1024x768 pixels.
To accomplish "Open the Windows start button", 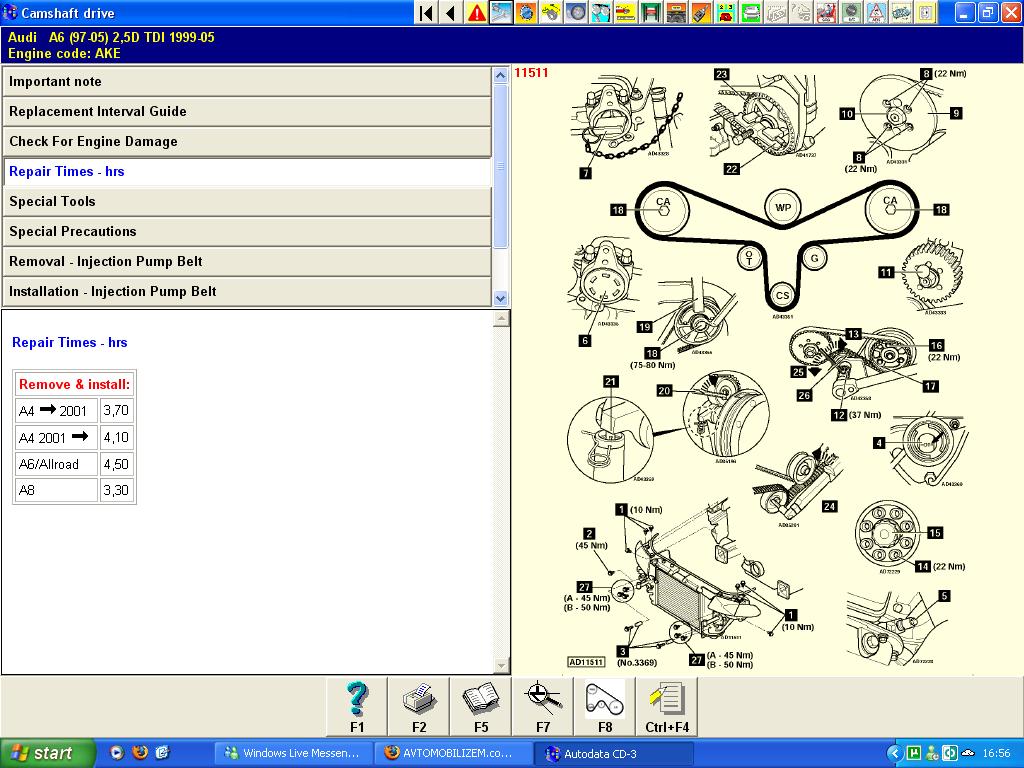I will click(47, 753).
